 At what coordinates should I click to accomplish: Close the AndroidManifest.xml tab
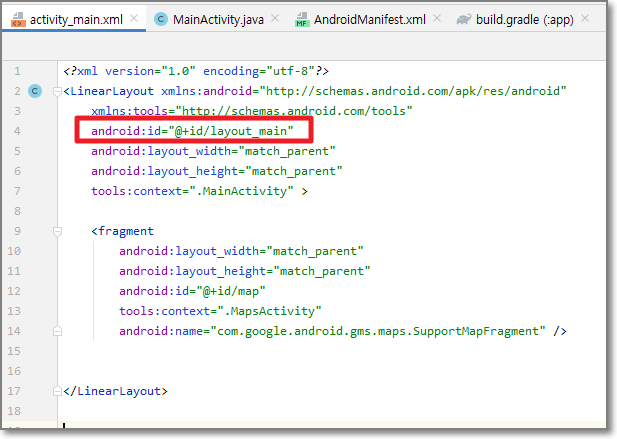437,18
